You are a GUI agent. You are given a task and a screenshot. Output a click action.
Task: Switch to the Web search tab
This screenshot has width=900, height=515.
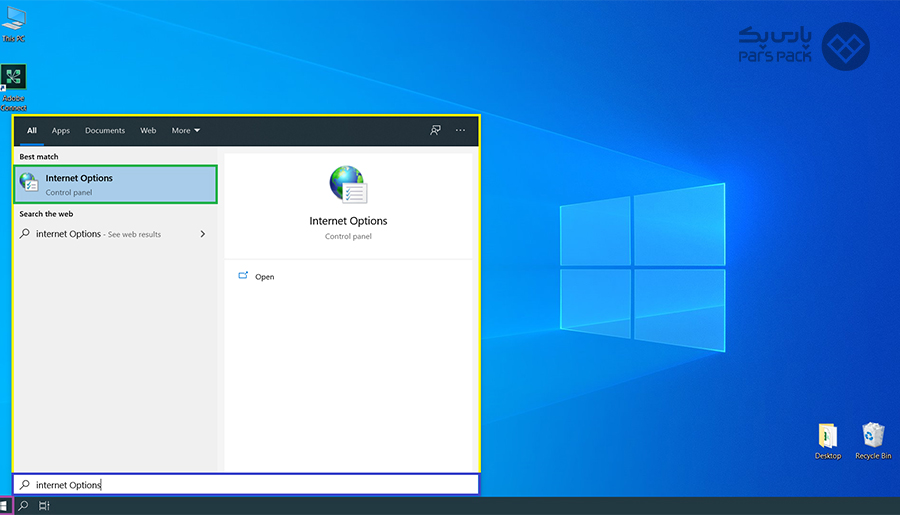click(148, 130)
